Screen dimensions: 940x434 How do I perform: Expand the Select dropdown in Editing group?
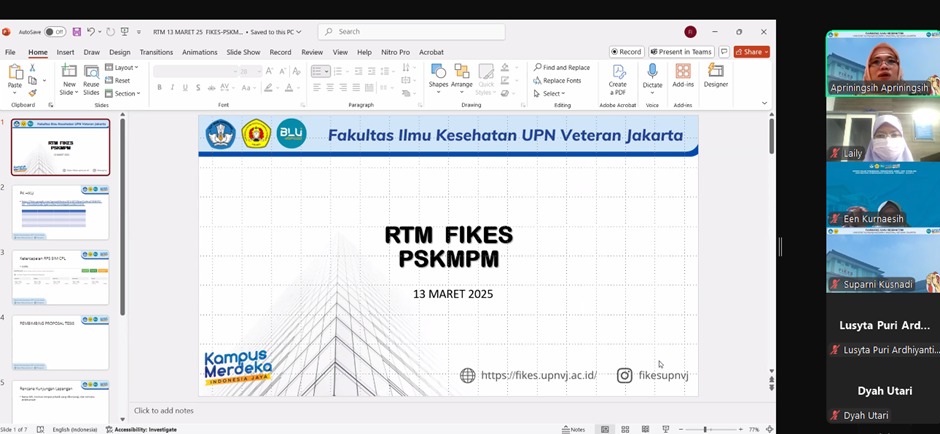(550, 94)
